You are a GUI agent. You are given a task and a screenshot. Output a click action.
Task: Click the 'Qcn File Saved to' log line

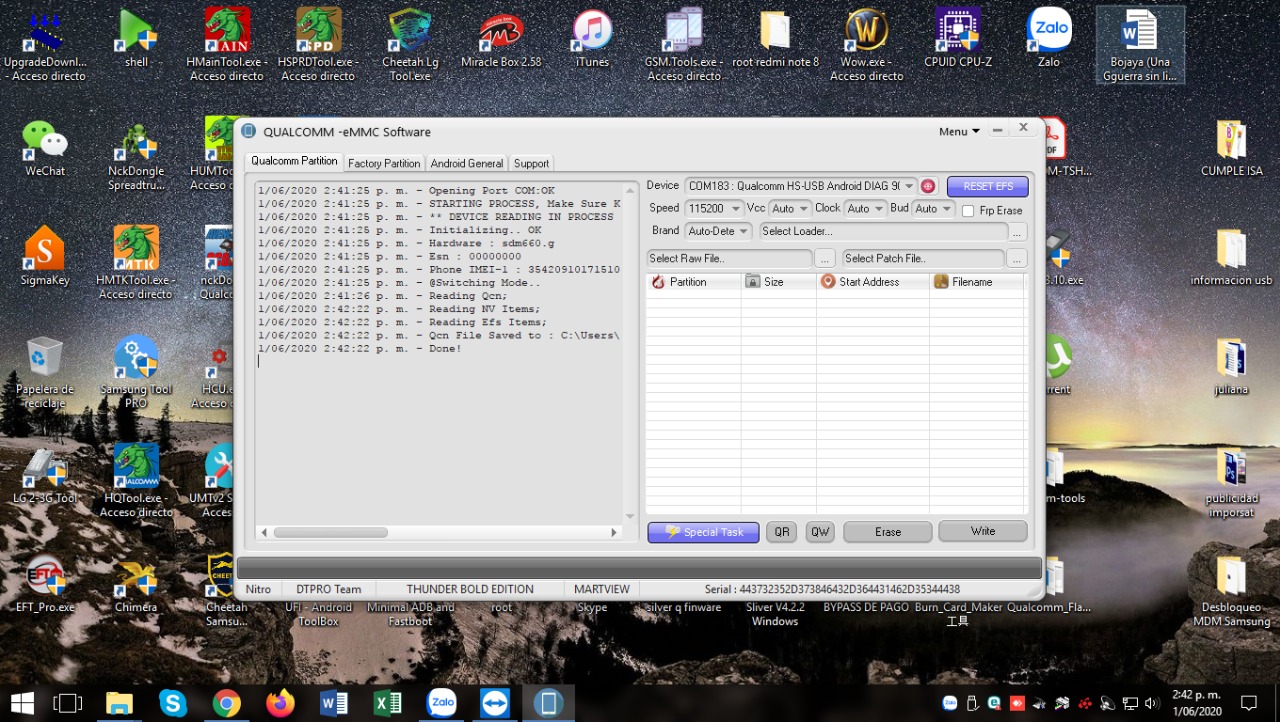(x=439, y=336)
